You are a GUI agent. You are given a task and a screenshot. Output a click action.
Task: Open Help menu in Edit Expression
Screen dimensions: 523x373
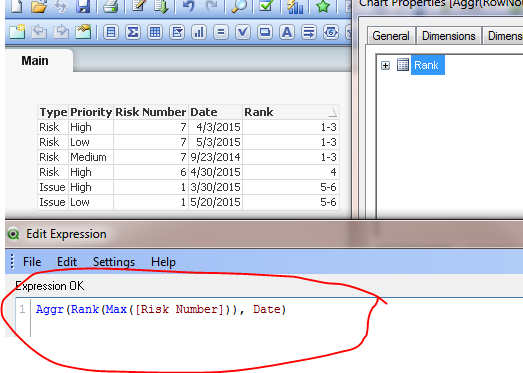click(x=163, y=262)
